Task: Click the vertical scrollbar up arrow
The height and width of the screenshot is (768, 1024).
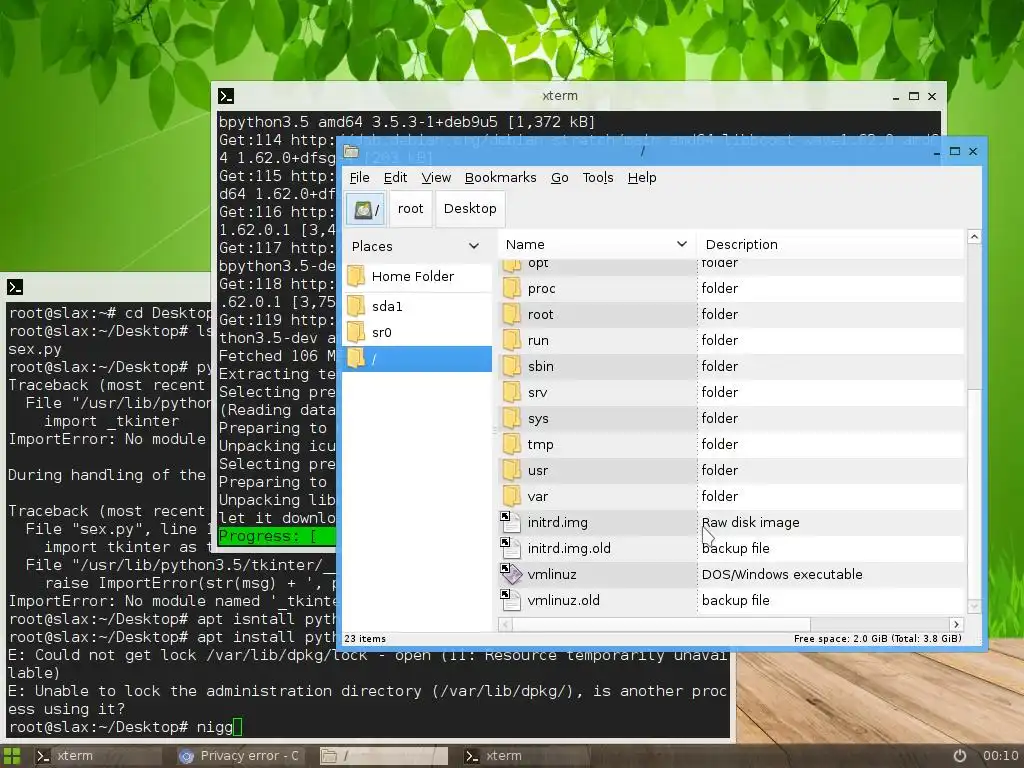Action: [x=974, y=237]
